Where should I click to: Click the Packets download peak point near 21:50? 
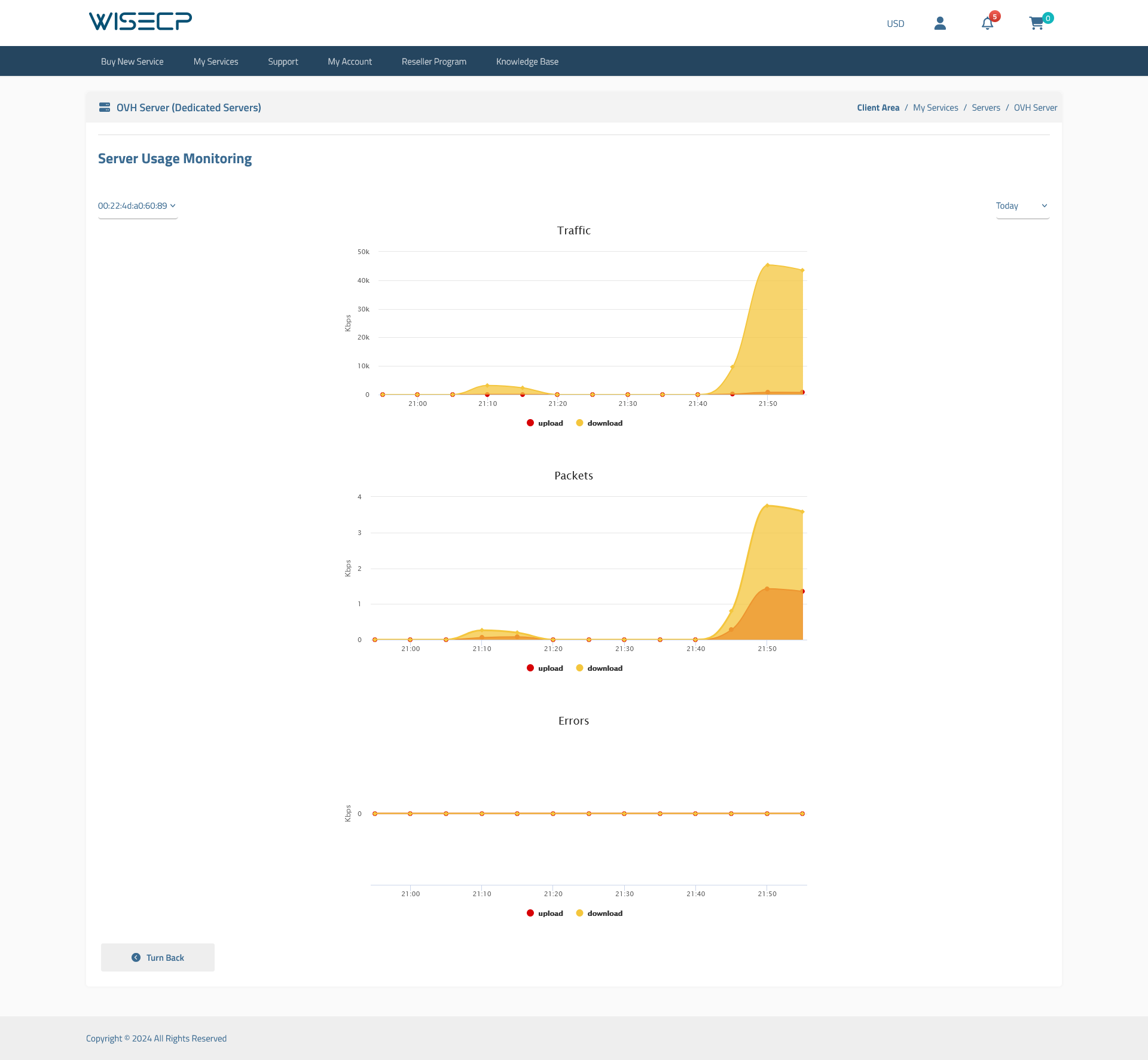click(x=767, y=506)
